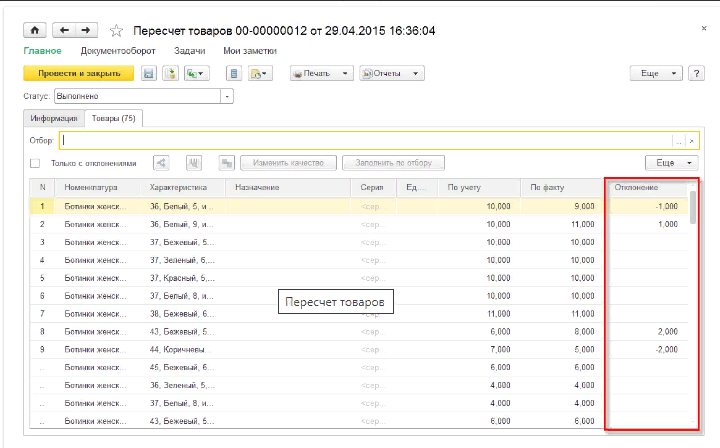The image size is (720, 448).
Task: Open the help question mark button
Action: tap(698, 73)
